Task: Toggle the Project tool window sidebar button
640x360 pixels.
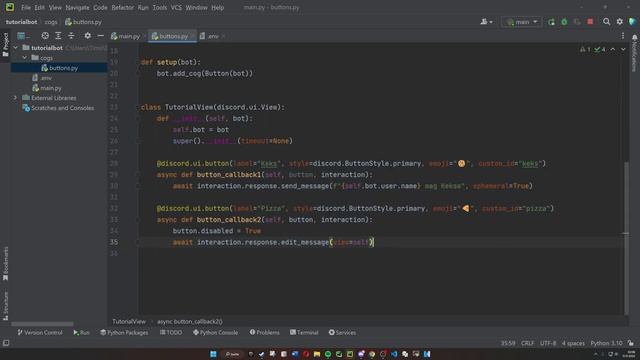Action: [x=5, y=44]
